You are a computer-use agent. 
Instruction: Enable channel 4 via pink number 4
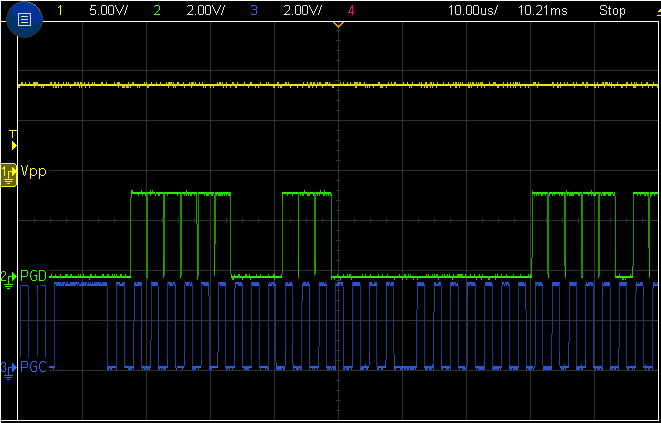click(350, 11)
